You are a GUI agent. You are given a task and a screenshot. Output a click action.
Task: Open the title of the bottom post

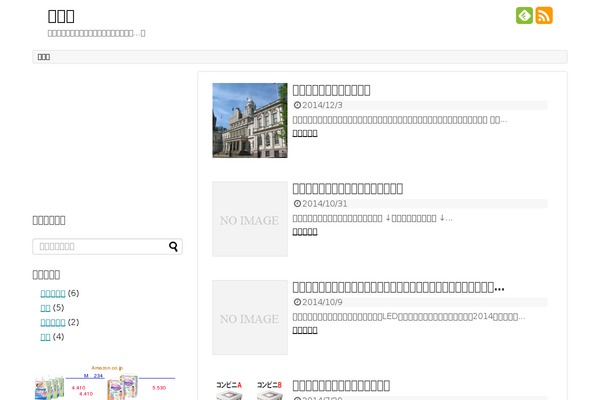[341, 385]
